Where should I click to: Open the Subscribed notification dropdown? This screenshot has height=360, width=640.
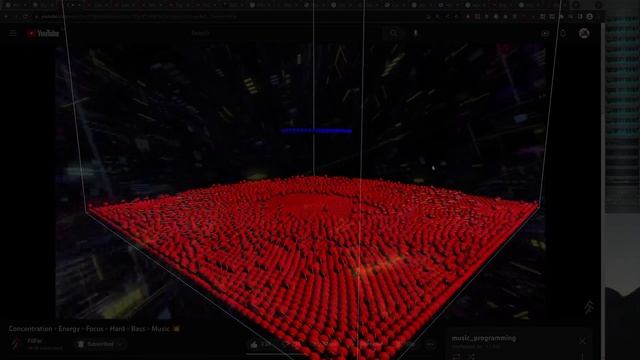tap(100, 344)
